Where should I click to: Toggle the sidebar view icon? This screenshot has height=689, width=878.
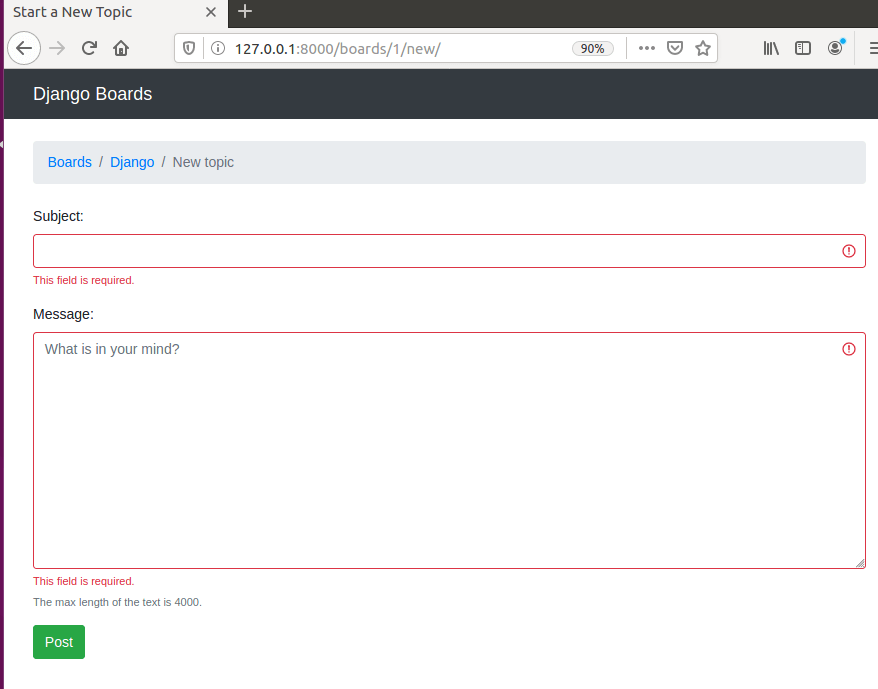(802, 49)
